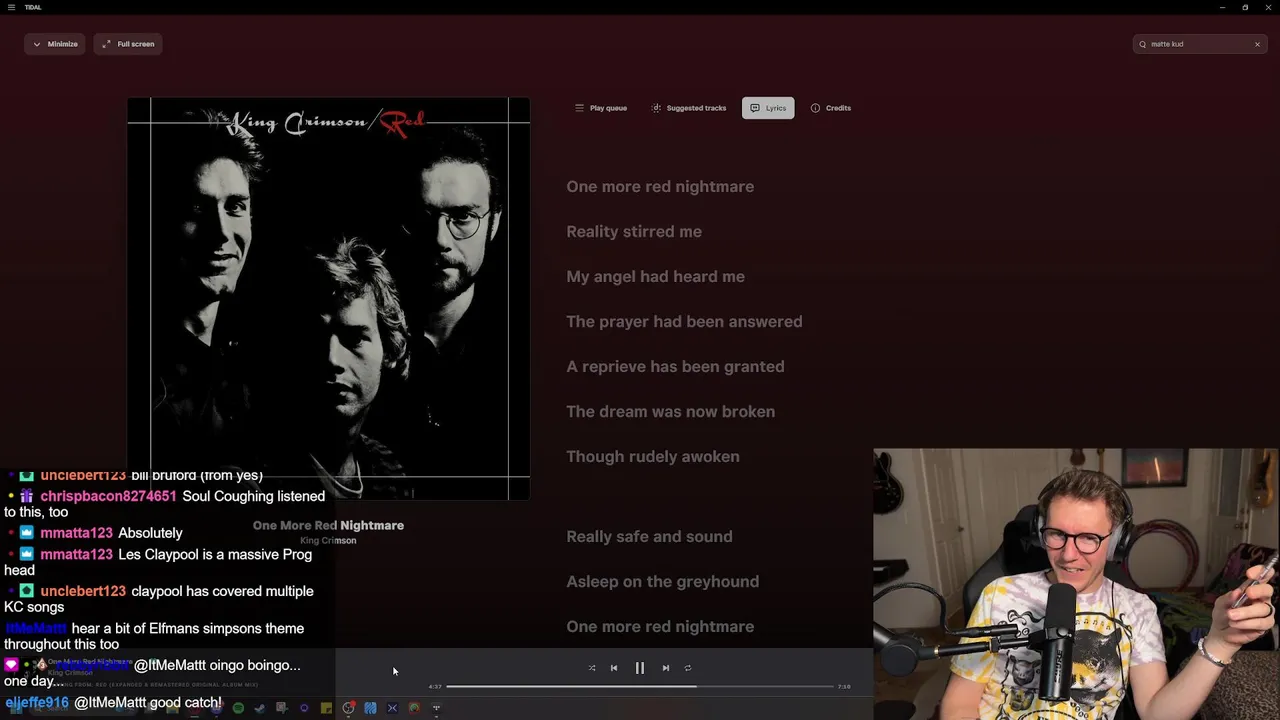
Task: Open Spotify from the taskbar
Action: 238,708
